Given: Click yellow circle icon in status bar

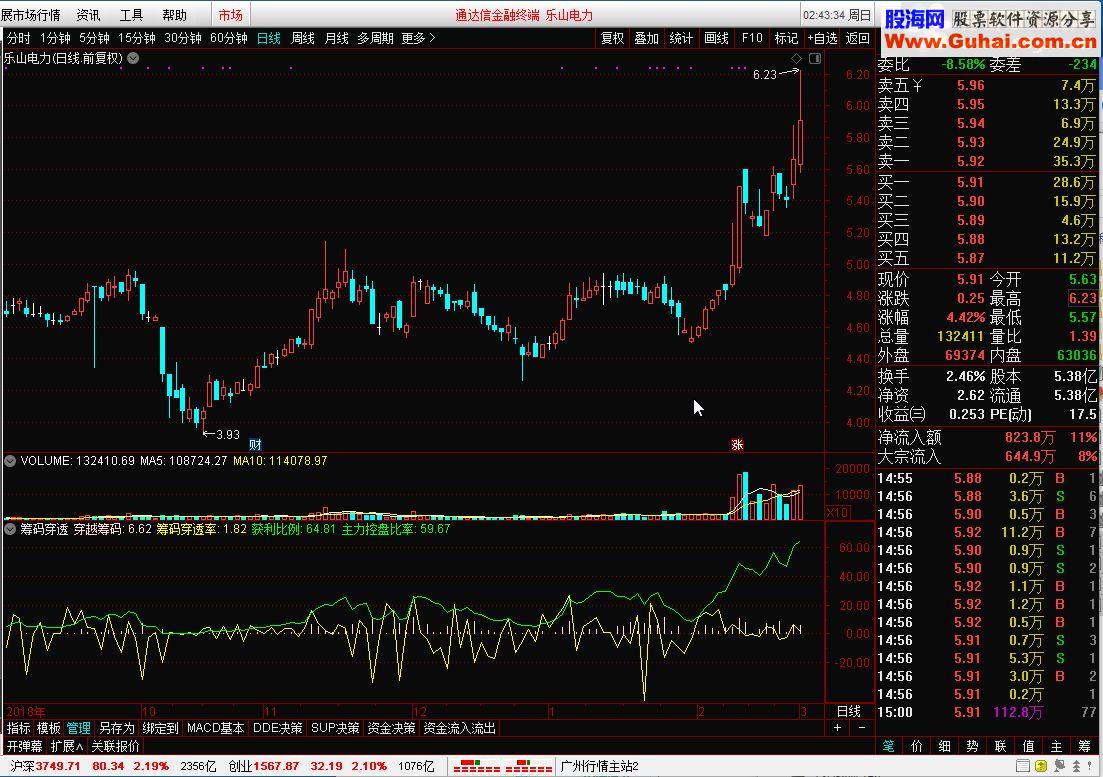Looking at the screenshot, I should [x=1041, y=766].
